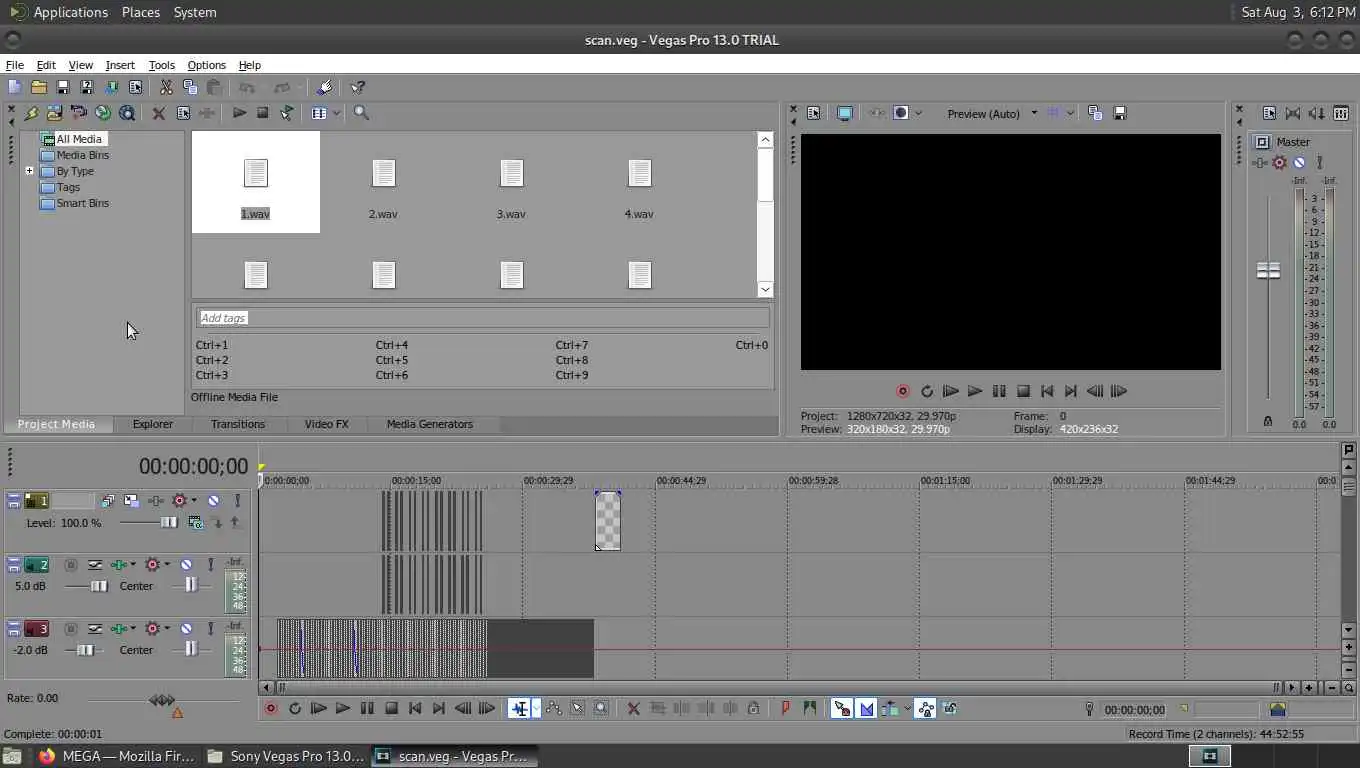Click the Insert Region icon
This screenshot has height=768, width=1360.
[x=809, y=708]
